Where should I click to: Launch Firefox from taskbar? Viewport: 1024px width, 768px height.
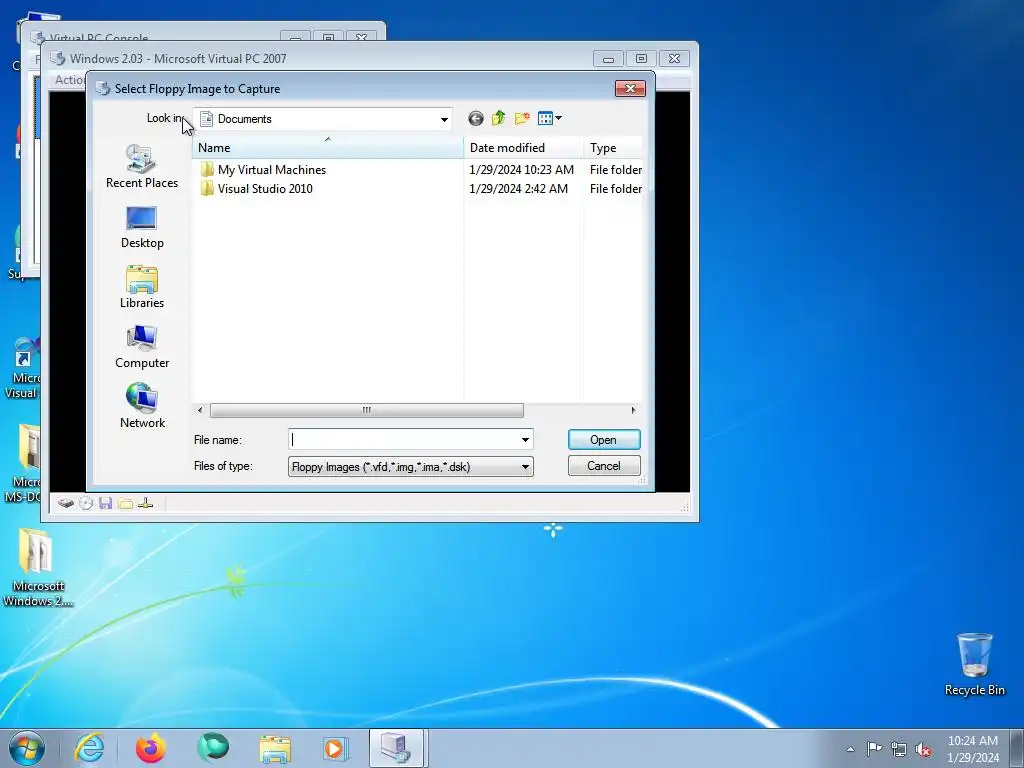pyautogui.click(x=151, y=748)
